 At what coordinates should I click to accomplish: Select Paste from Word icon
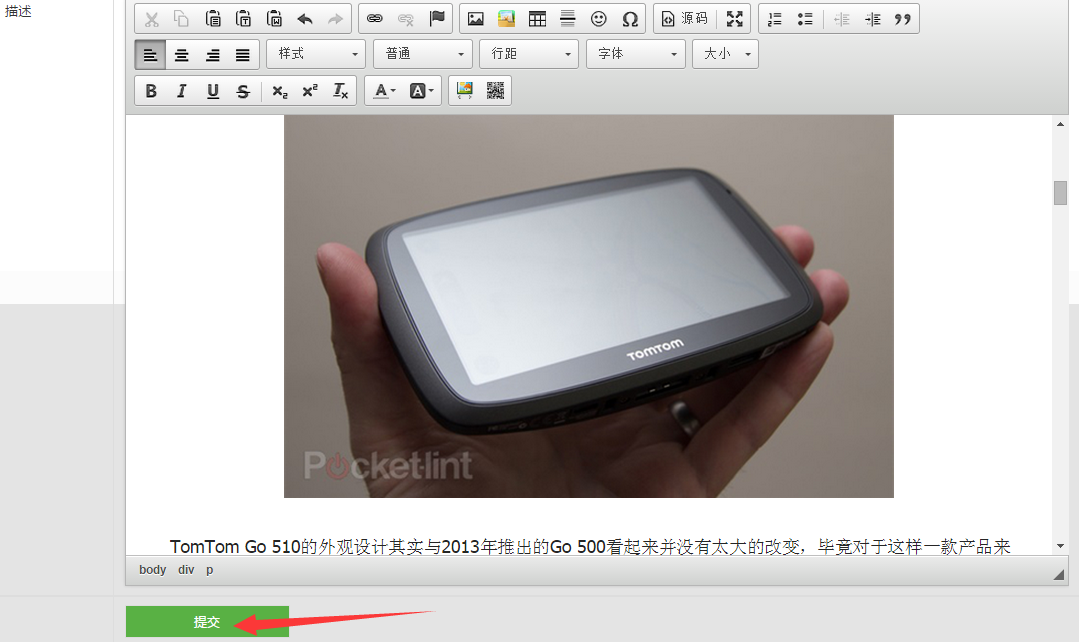(275, 19)
